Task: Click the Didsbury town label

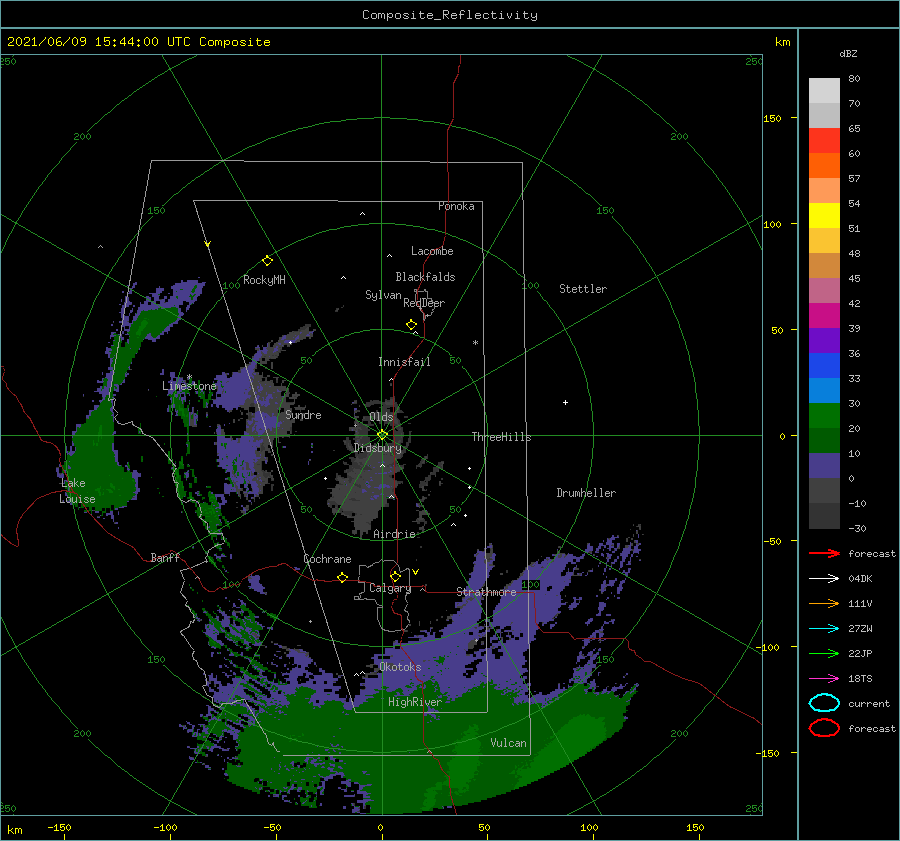Action: click(x=378, y=448)
